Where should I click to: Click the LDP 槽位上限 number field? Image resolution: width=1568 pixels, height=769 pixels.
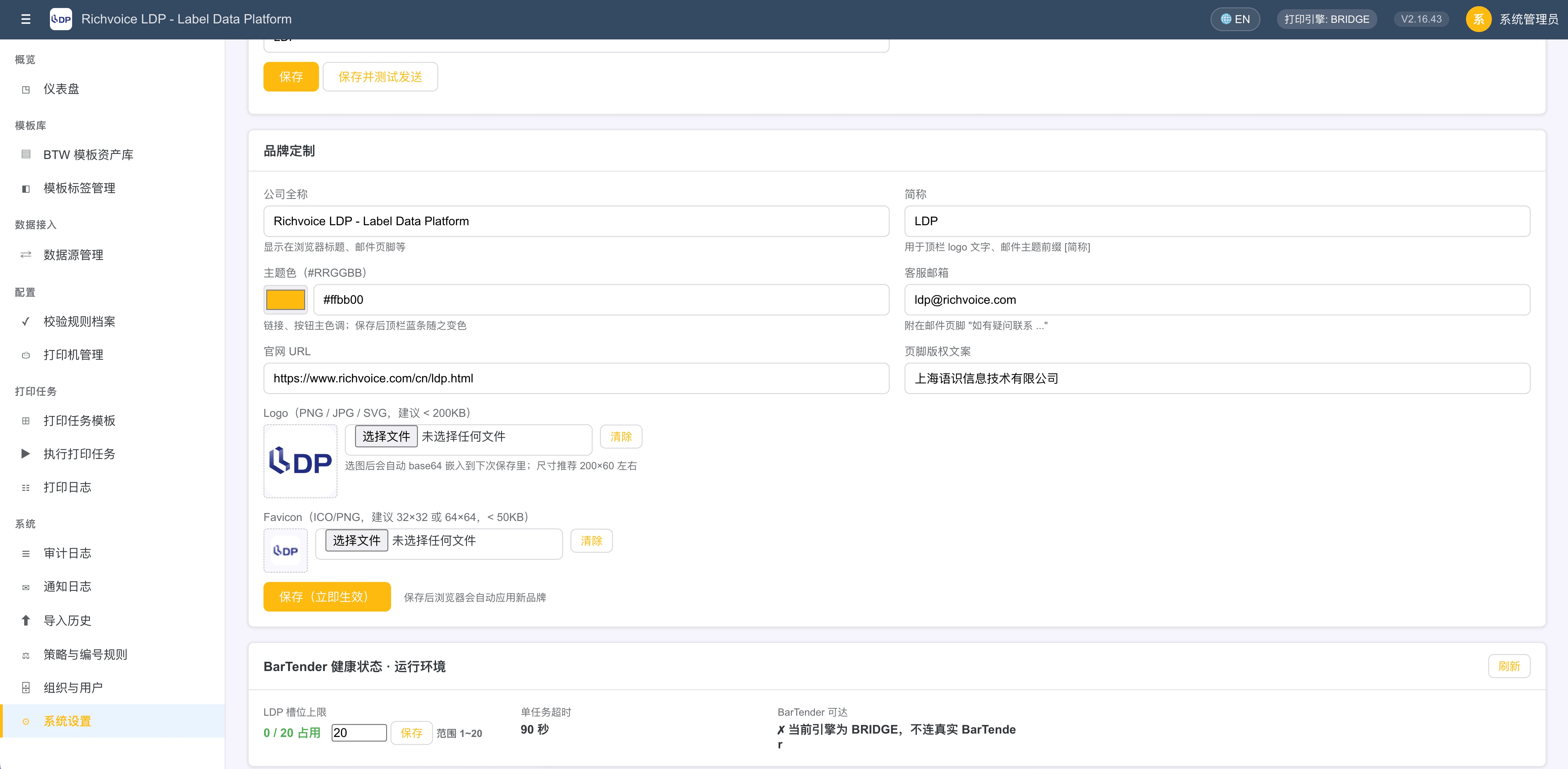coord(359,733)
